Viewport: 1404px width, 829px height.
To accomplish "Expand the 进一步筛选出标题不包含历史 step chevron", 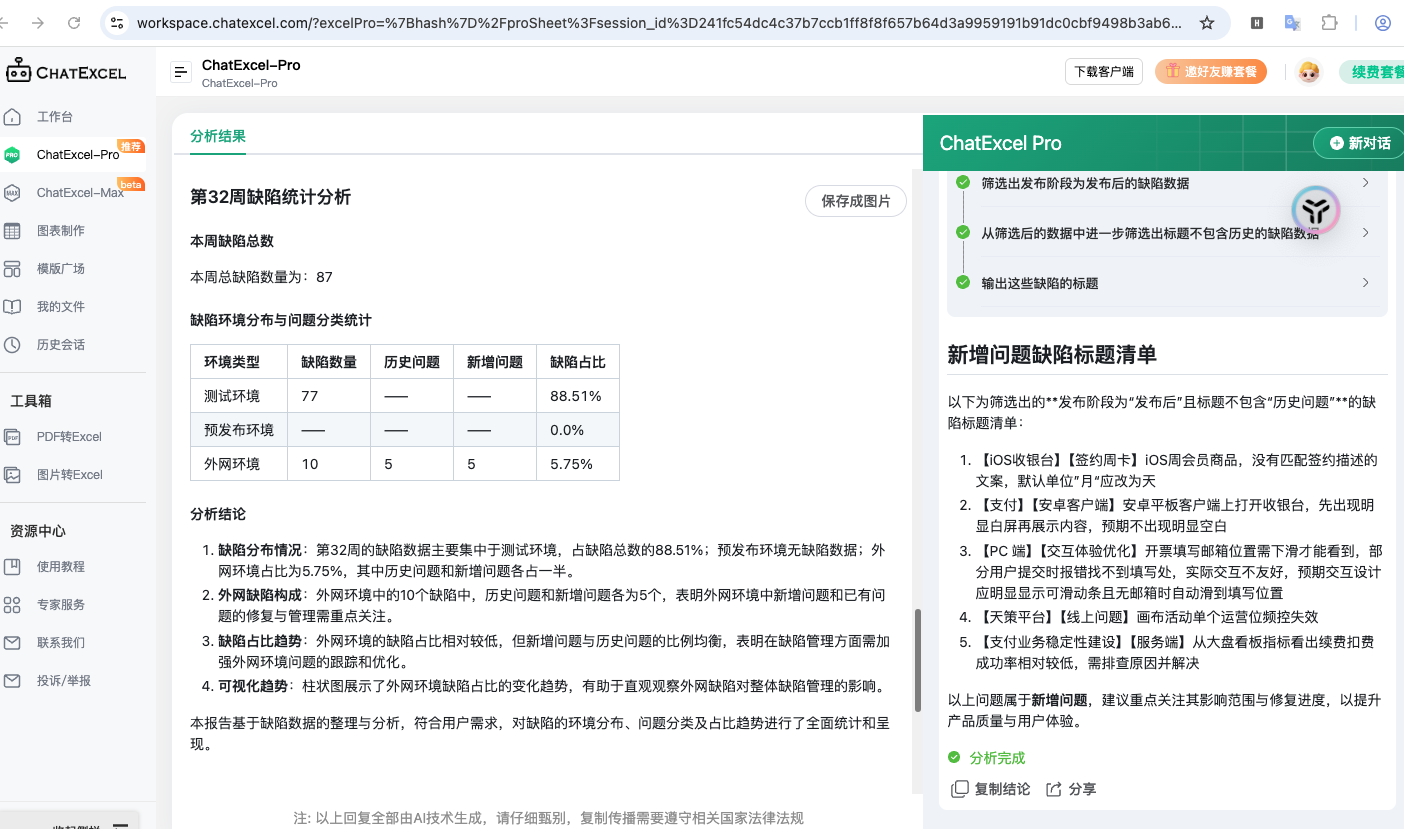I will 1366,233.
